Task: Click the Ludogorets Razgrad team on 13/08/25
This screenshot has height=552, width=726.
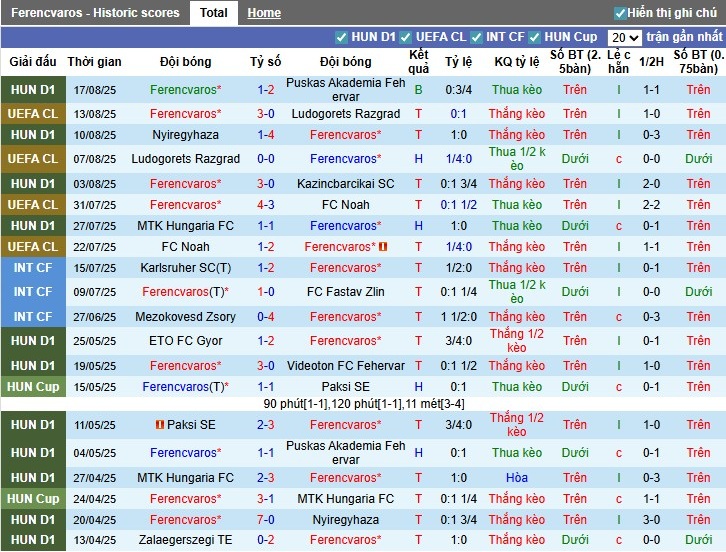Action: (345, 114)
